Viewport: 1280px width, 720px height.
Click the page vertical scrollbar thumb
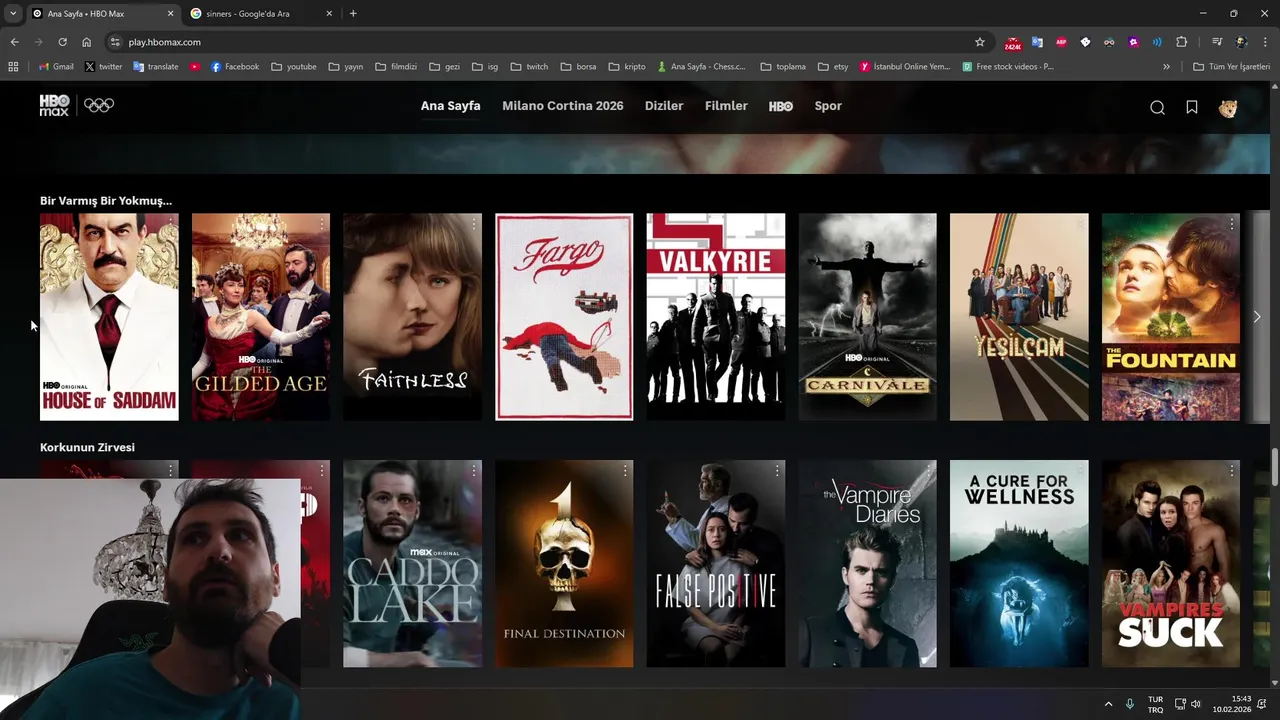click(x=1274, y=468)
